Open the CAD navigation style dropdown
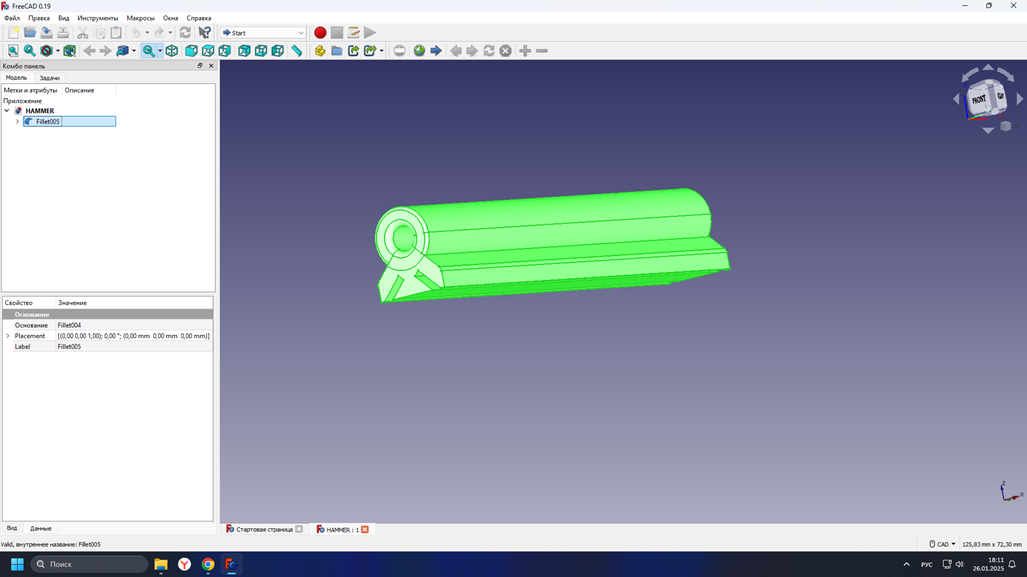Viewport: 1027px width, 577px height. point(942,544)
